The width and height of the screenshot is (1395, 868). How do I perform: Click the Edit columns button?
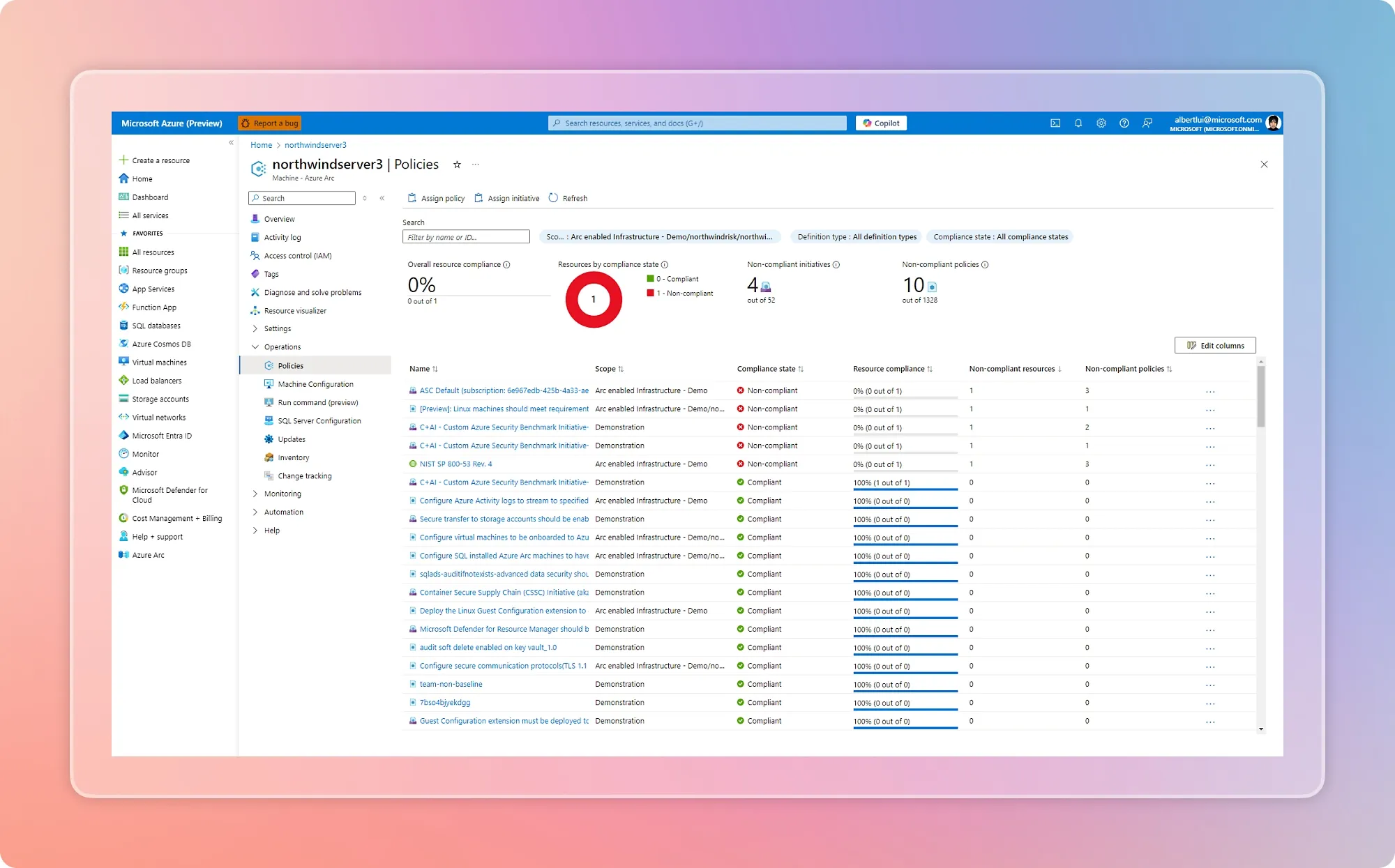coord(1215,346)
